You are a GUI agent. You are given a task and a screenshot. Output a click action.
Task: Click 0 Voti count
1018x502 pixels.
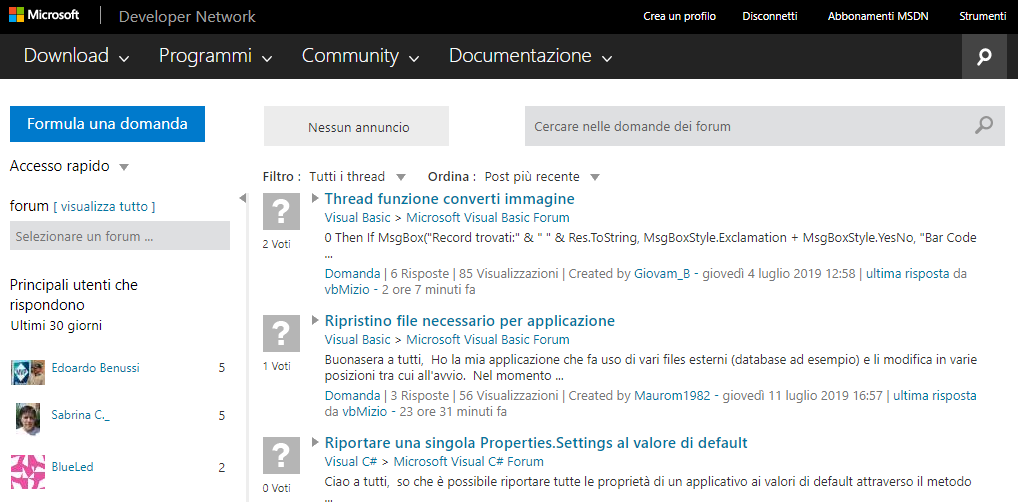pyautogui.click(x=277, y=488)
